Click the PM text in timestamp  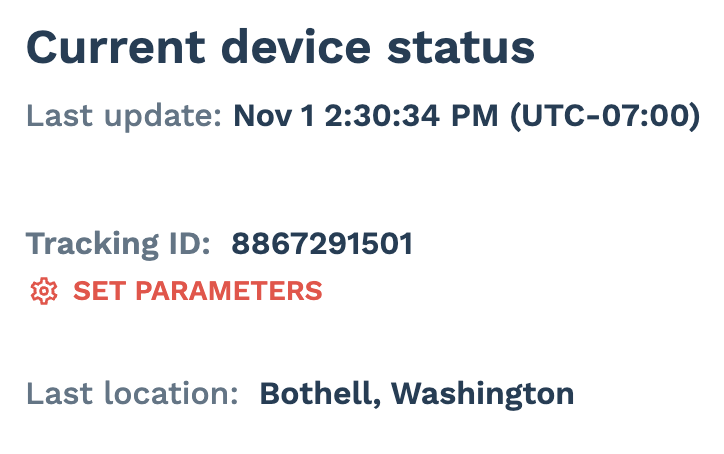tap(475, 115)
